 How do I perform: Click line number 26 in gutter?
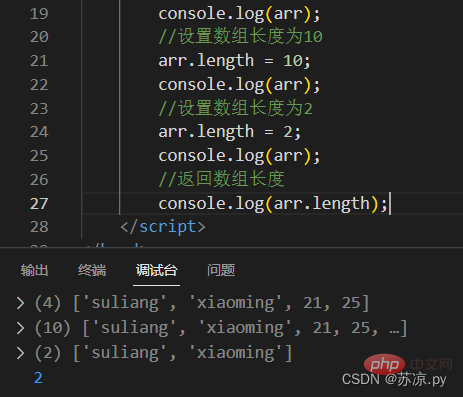[x=39, y=180]
